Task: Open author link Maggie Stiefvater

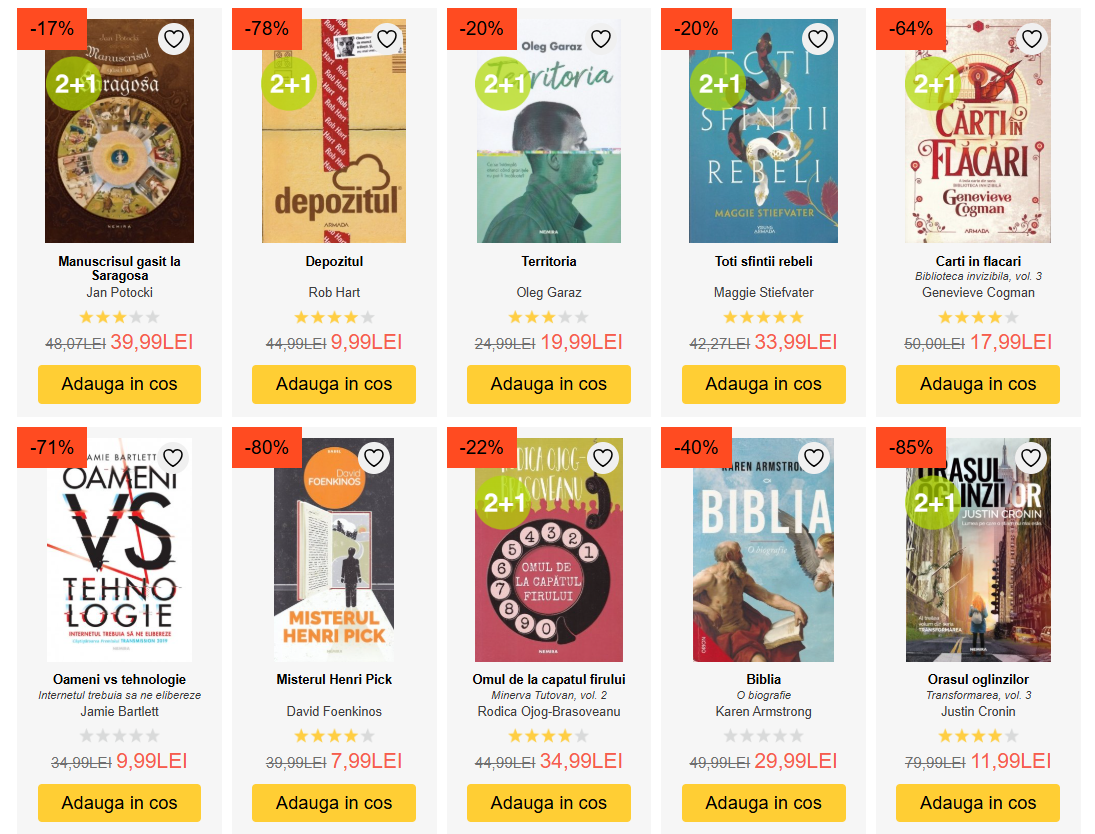Action: coord(763,293)
